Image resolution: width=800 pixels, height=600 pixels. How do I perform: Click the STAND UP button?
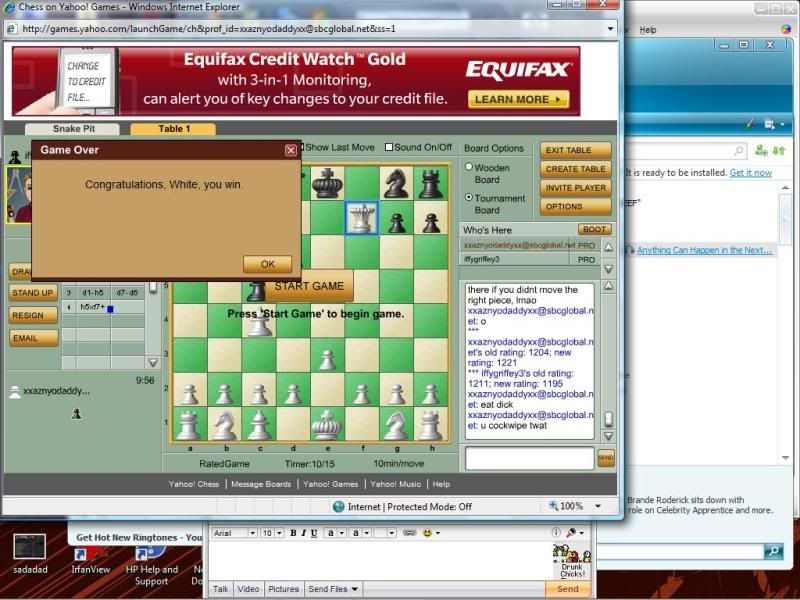pos(33,293)
